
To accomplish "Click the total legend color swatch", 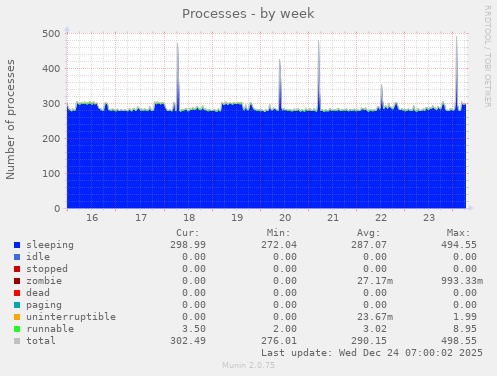I will (17, 341).
